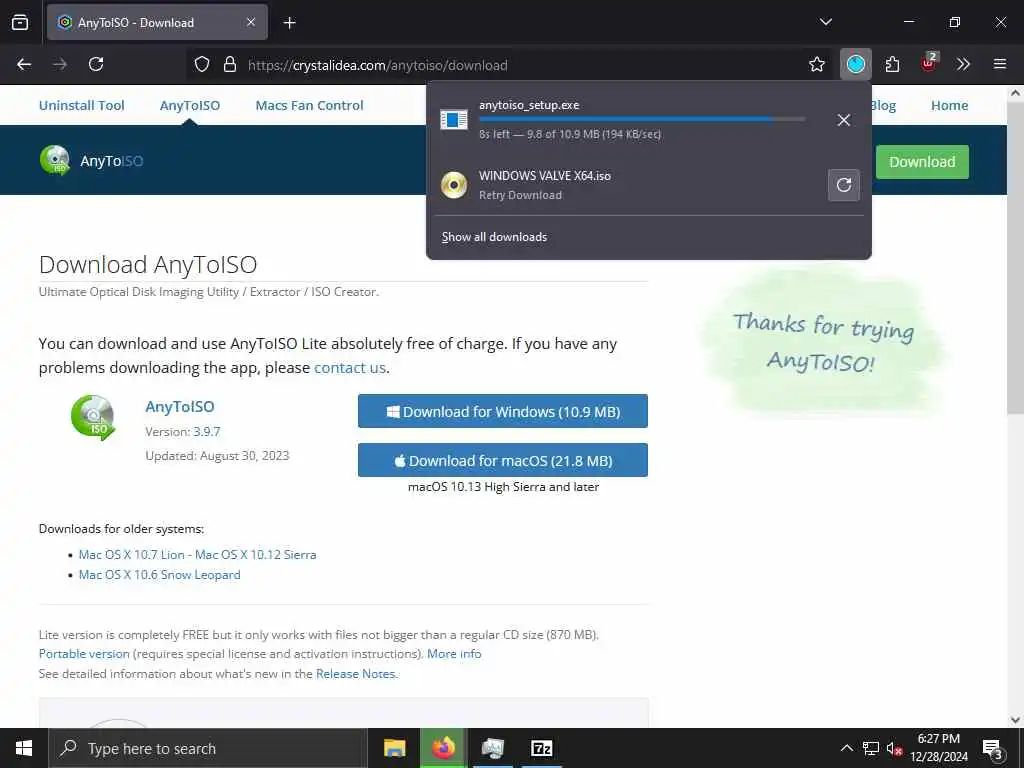1024x768 pixels.
Task: Go to Home nav link
Action: pos(950,105)
